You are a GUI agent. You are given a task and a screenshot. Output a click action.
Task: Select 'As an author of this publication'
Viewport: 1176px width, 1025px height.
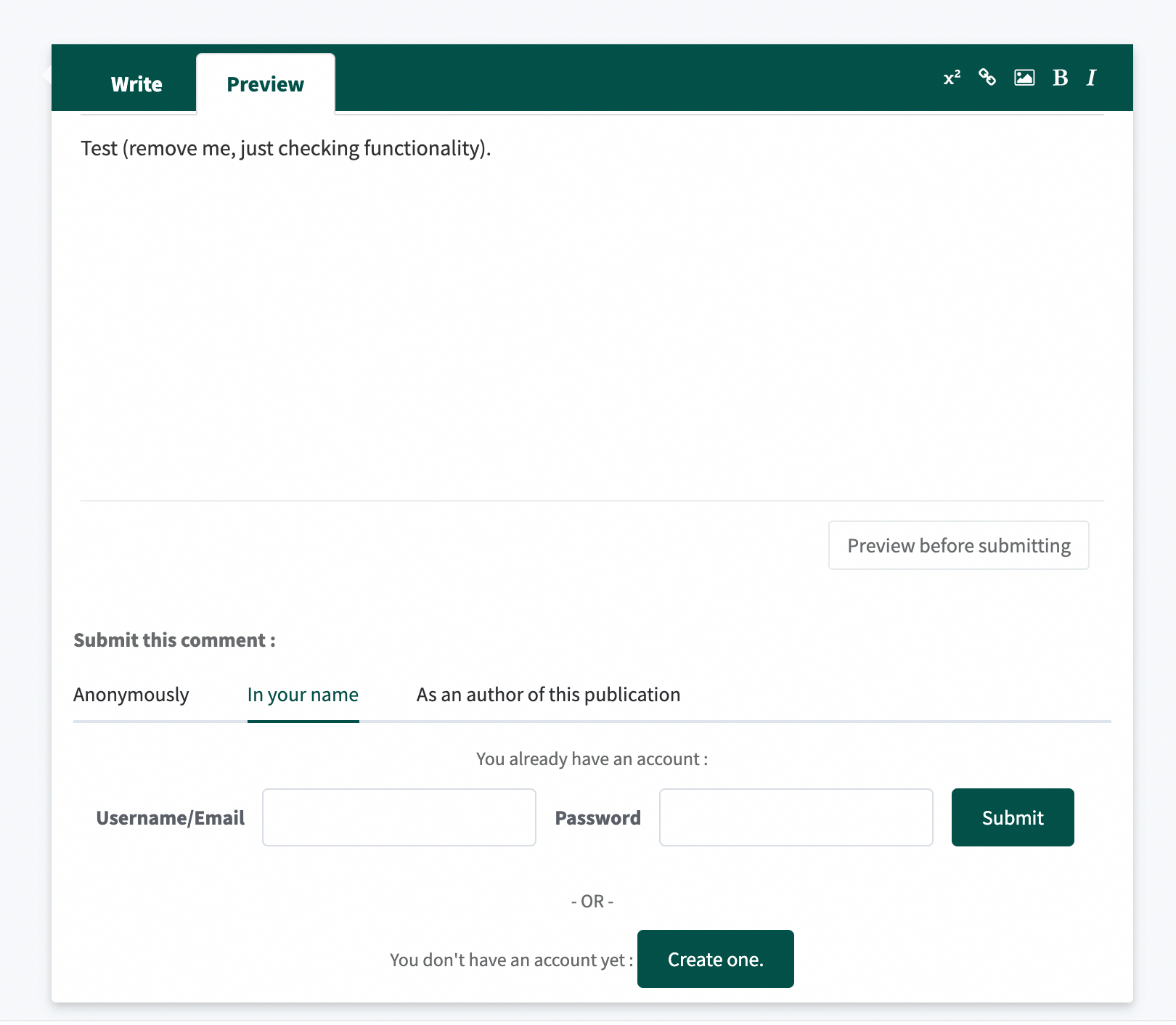click(548, 695)
